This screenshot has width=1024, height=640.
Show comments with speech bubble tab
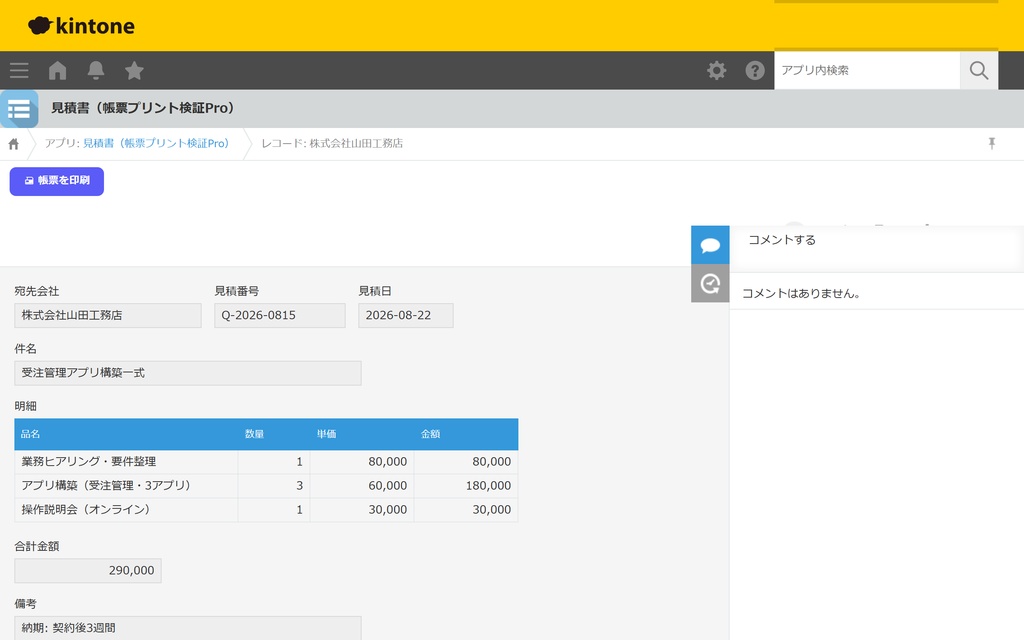pos(710,245)
